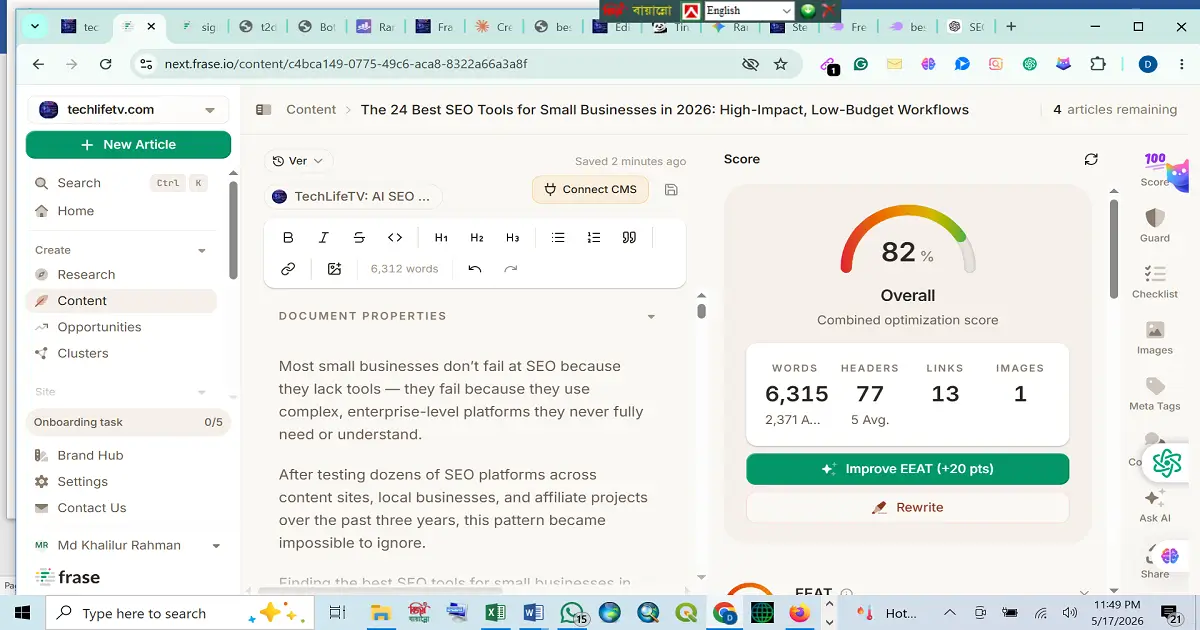Undo the last edit
The width and height of the screenshot is (1200, 630).
point(475,269)
